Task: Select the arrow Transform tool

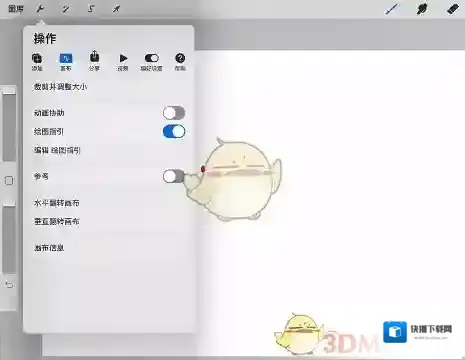Action: [x=116, y=9]
